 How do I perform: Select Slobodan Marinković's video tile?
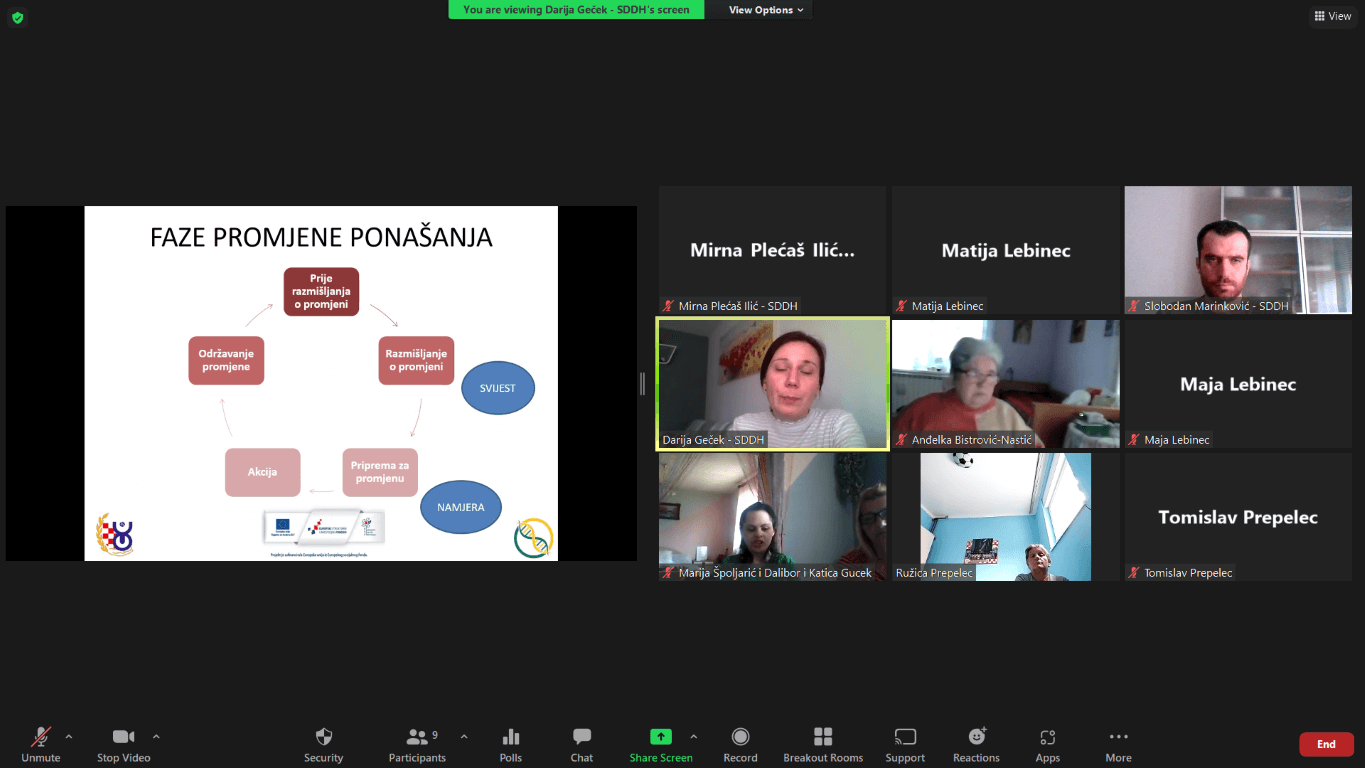(1237, 249)
